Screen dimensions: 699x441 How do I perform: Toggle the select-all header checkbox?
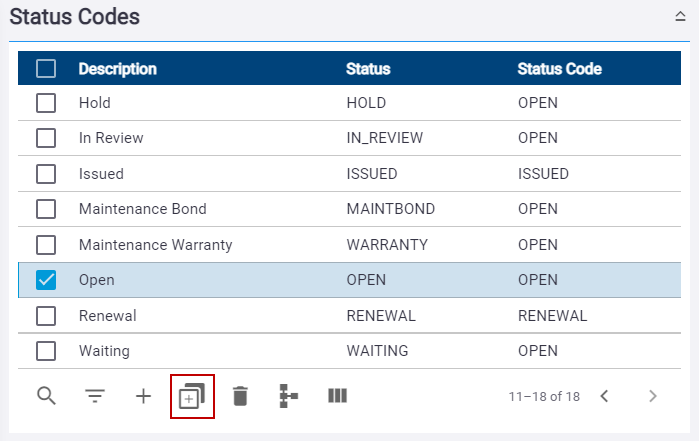[46, 69]
